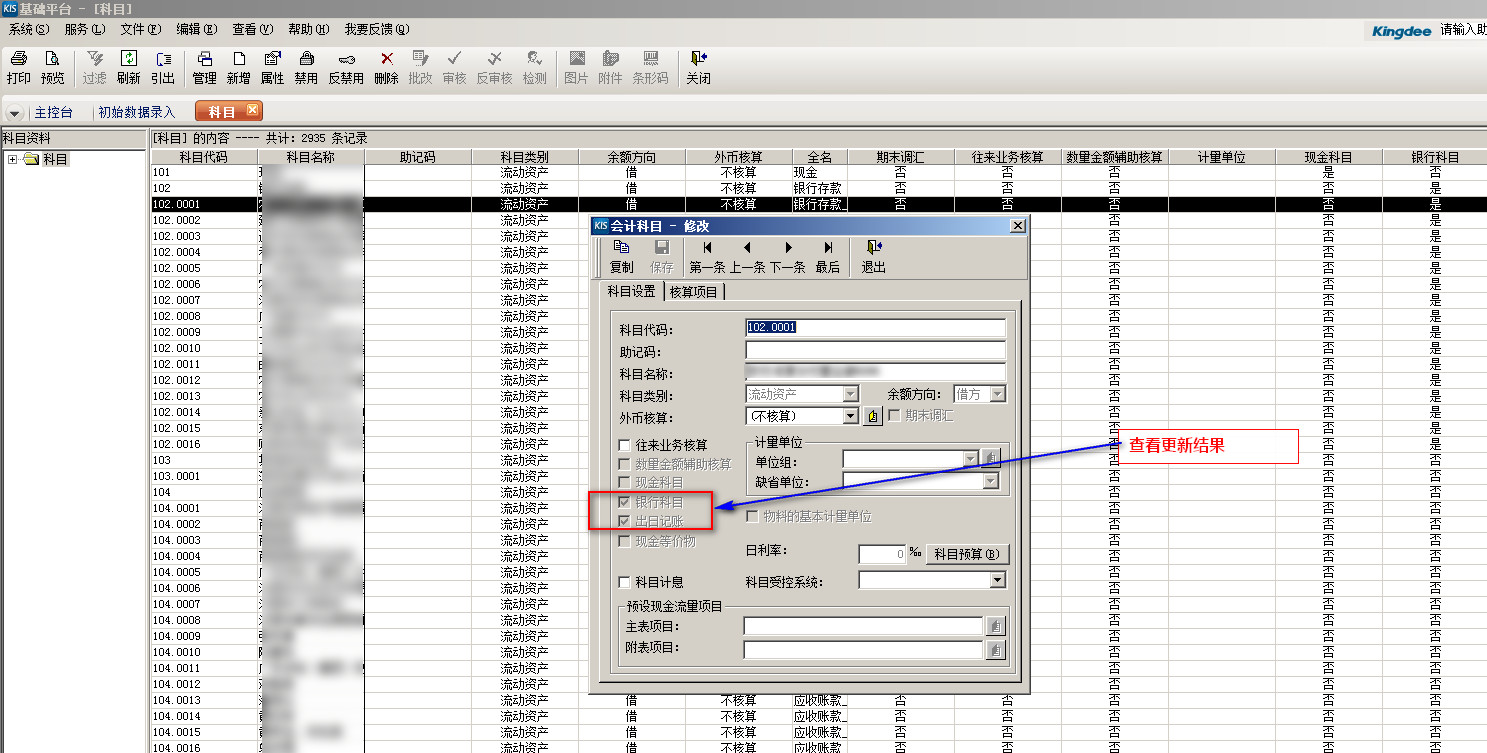Enable the 往来业务核算 checkbox
This screenshot has width=1487, height=753.
tap(625, 445)
